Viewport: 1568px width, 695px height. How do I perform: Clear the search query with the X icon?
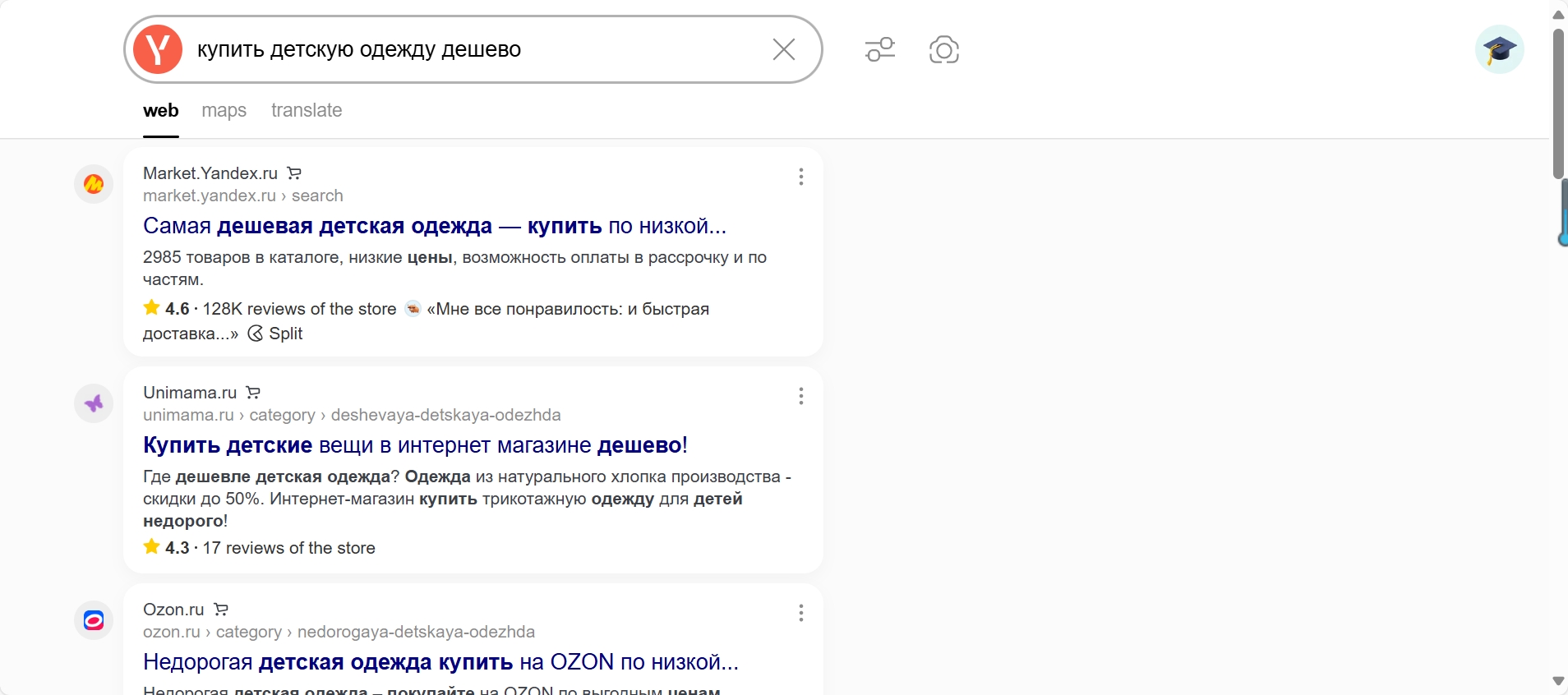784,49
